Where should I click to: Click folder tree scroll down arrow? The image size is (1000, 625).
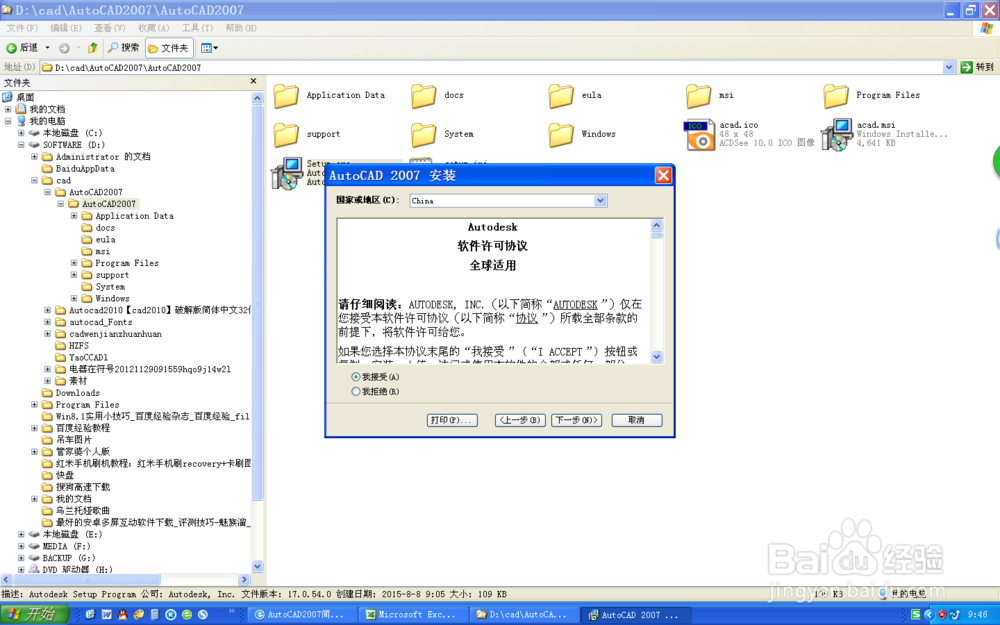pyautogui.click(x=257, y=566)
